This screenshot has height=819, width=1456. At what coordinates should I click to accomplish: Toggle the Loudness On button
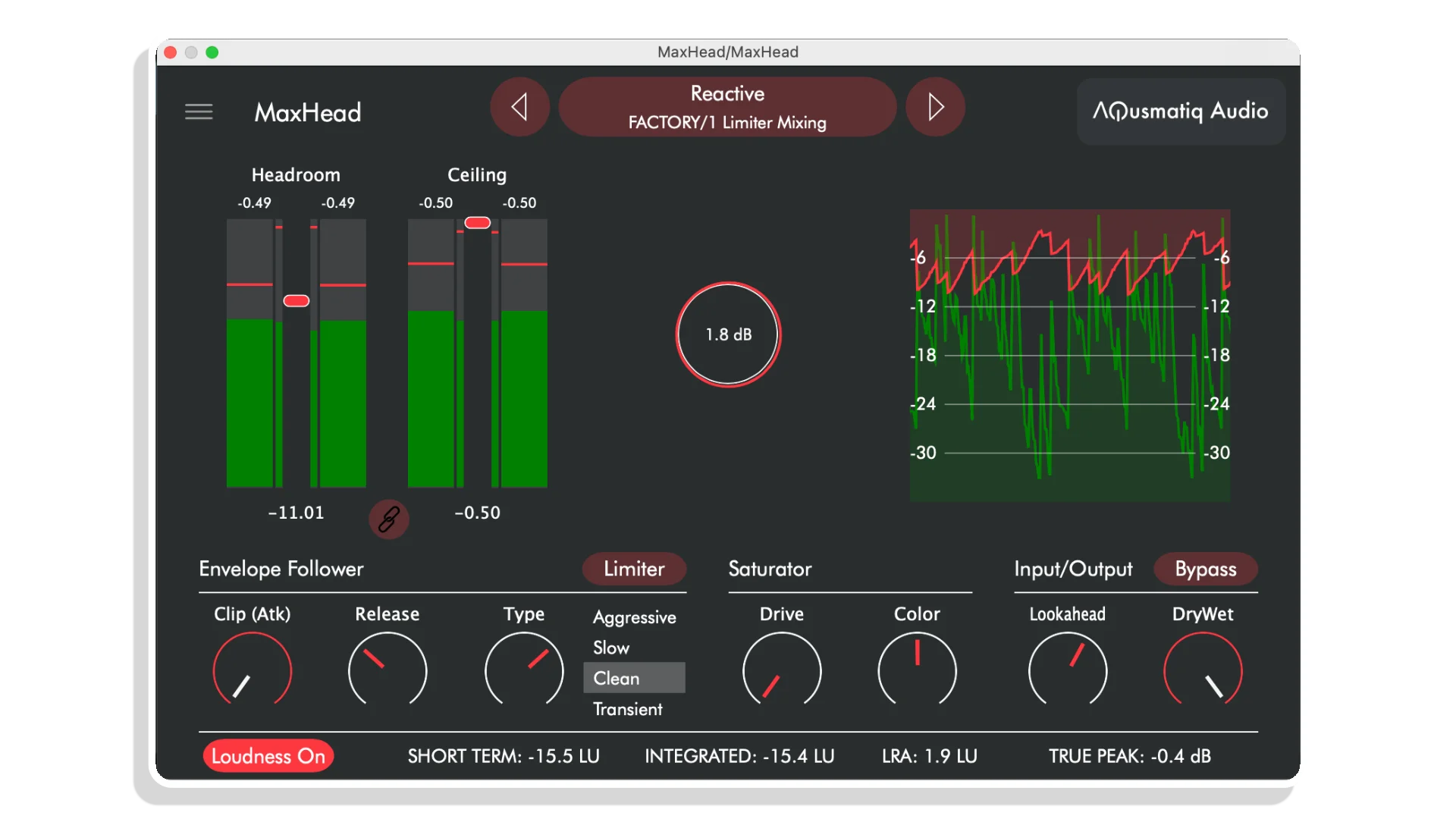point(268,756)
